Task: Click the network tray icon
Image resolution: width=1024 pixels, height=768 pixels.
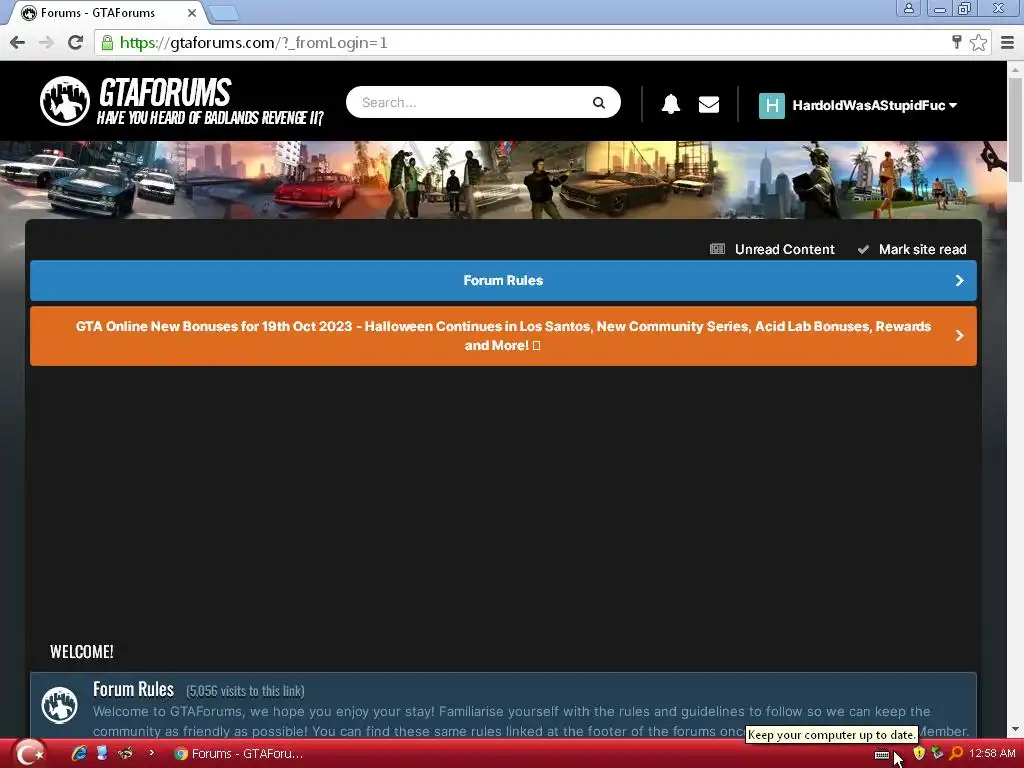Action: tap(937, 753)
